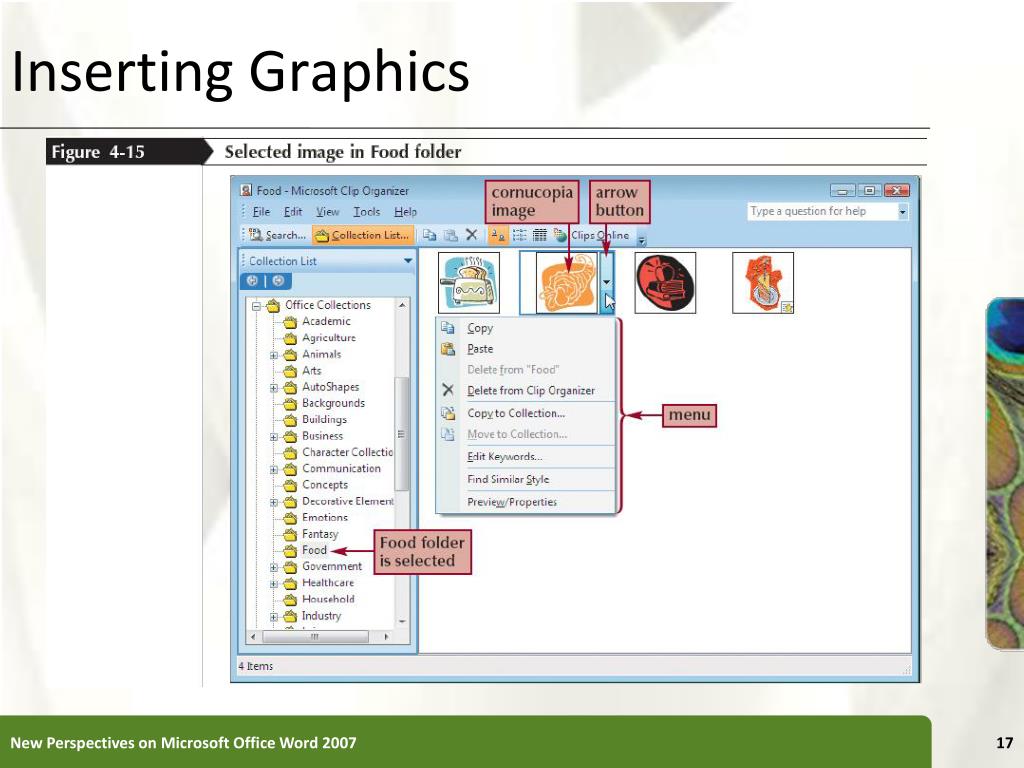The width and height of the screenshot is (1024, 768).
Task: Select the Concepts folder
Action: 316,485
